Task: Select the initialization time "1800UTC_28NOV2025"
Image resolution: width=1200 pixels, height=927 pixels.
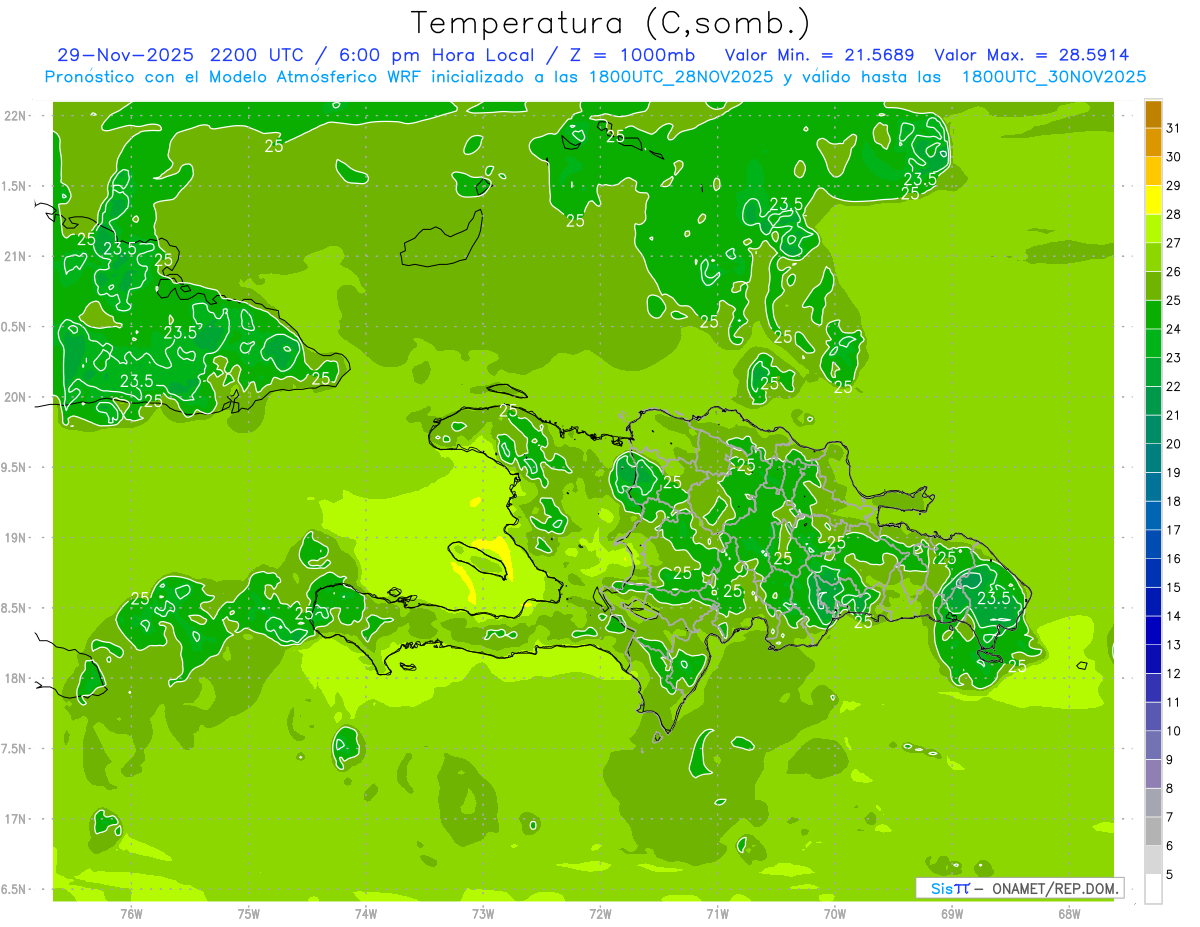Action: (x=679, y=77)
